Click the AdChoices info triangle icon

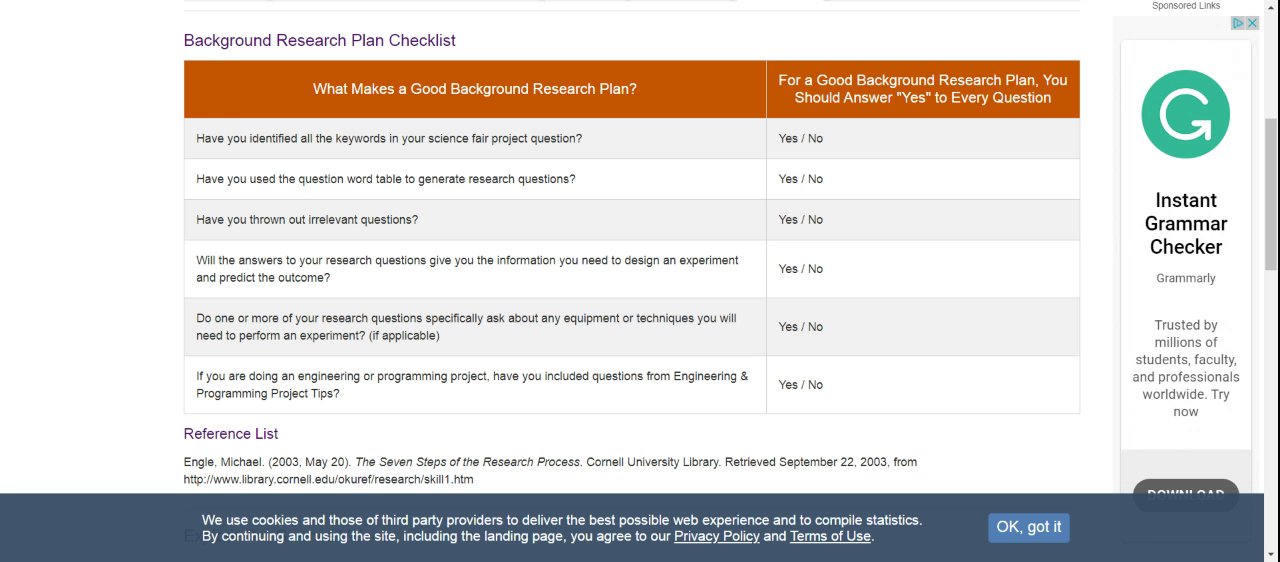tap(1238, 23)
